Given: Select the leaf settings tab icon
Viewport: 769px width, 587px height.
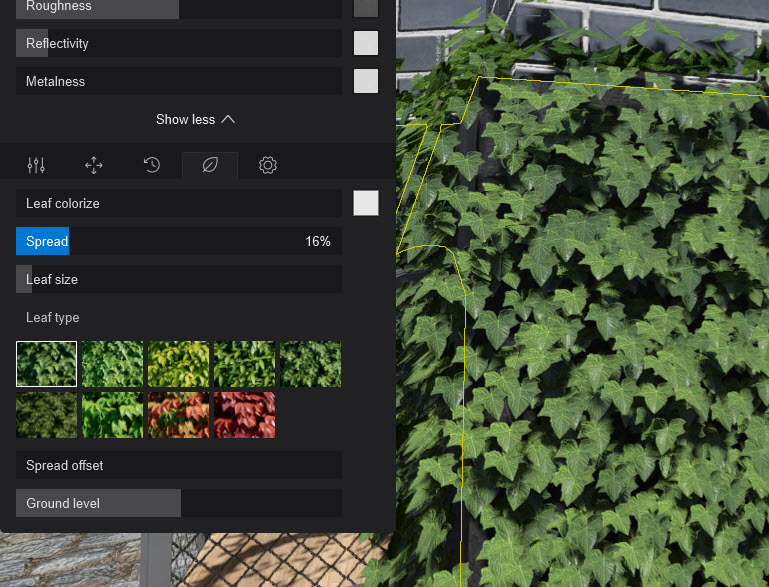Looking at the screenshot, I should point(210,165).
